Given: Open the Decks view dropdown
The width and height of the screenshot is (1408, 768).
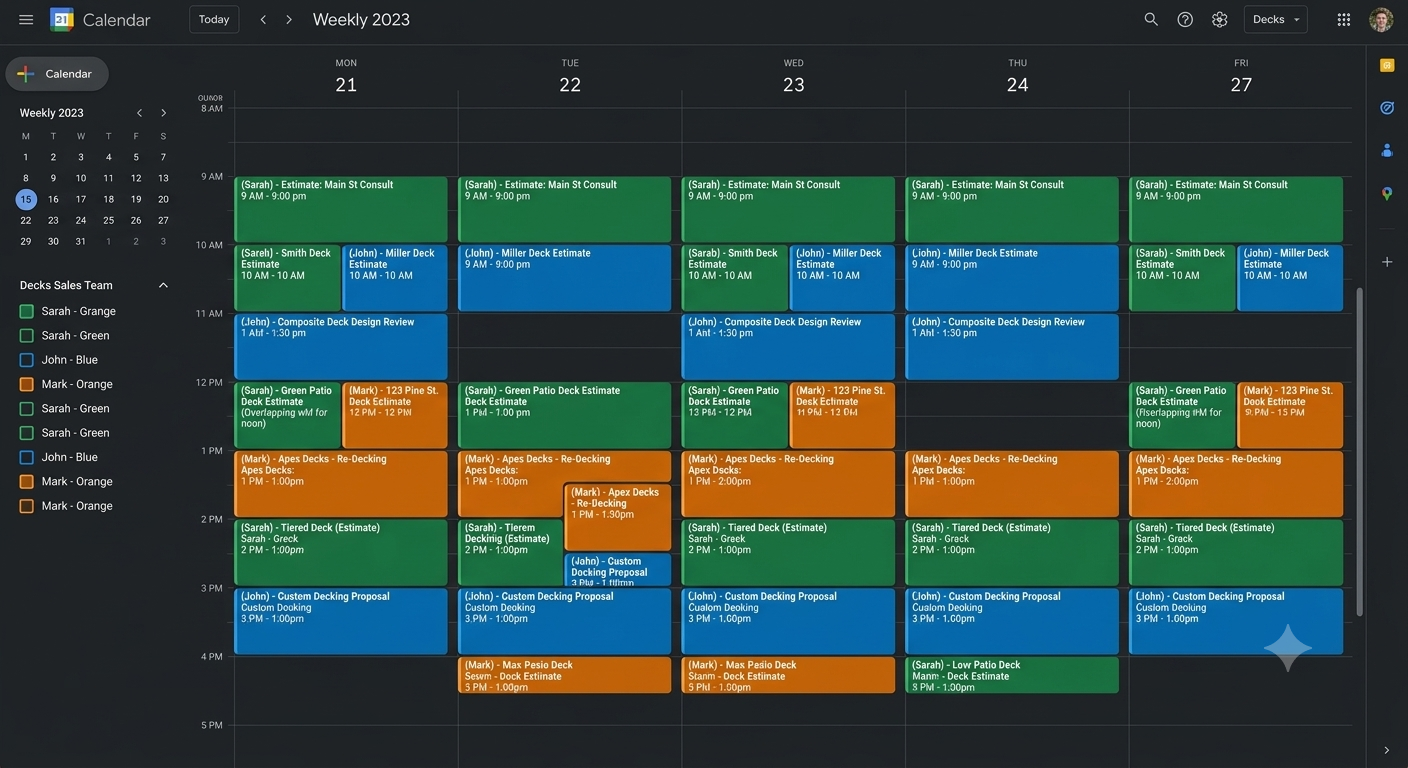Looking at the screenshot, I should (x=1275, y=20).
